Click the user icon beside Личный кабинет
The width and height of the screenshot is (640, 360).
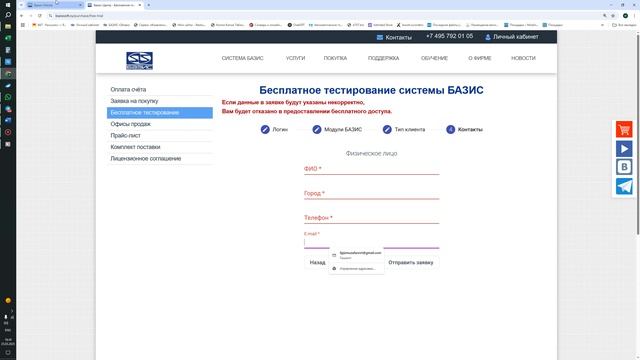click(487, 37)
